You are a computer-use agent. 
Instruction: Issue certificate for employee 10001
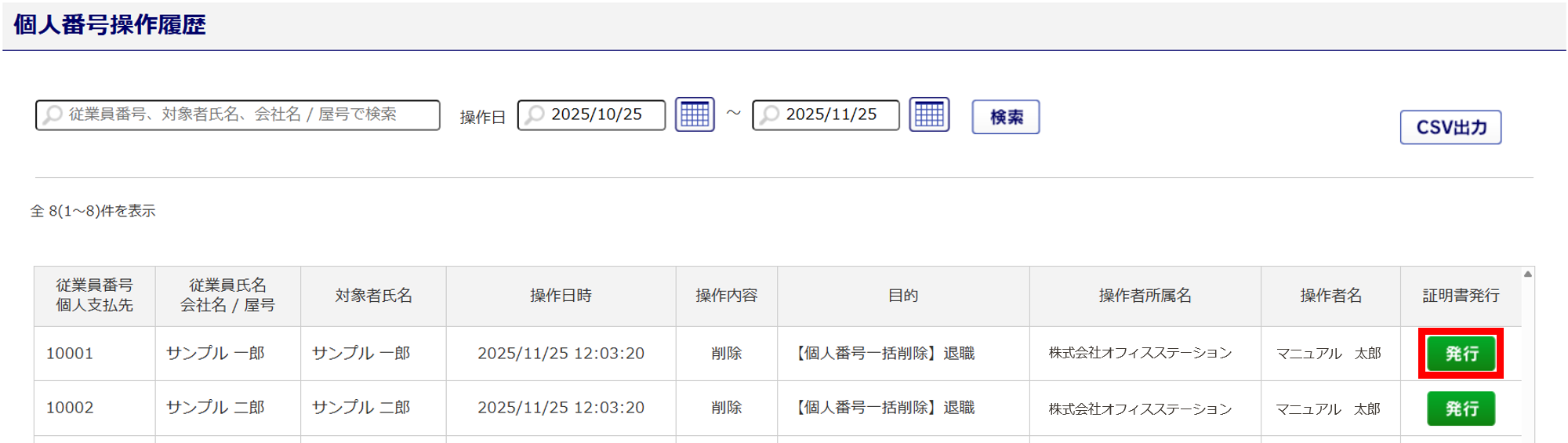point(1461,354)
